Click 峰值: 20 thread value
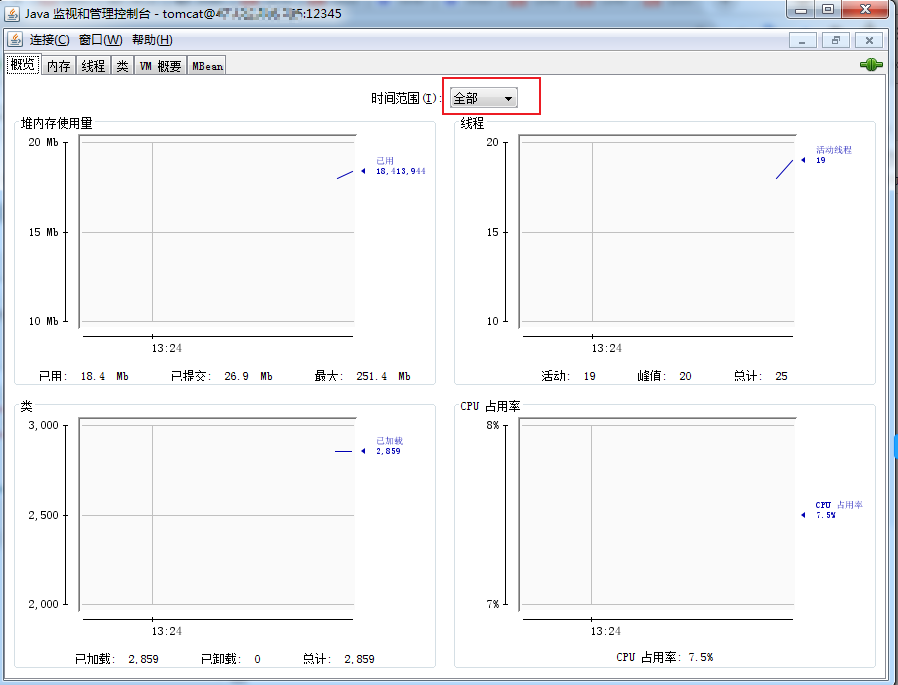 click(x=664, y=376)
